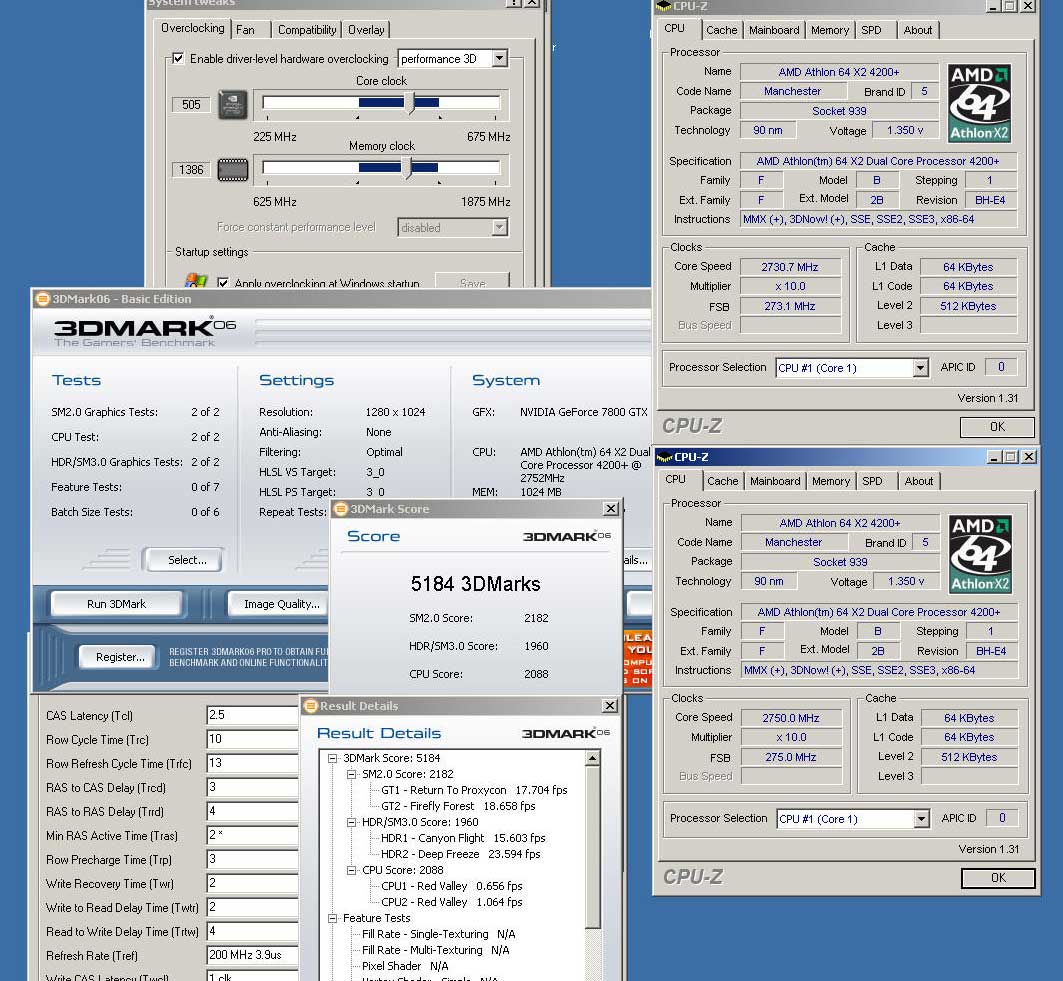This screenshot has height=981, width=1063.
Task: Click the 3DMark06 Basic Edition title bar icon
Action: [x=43, y=298]
